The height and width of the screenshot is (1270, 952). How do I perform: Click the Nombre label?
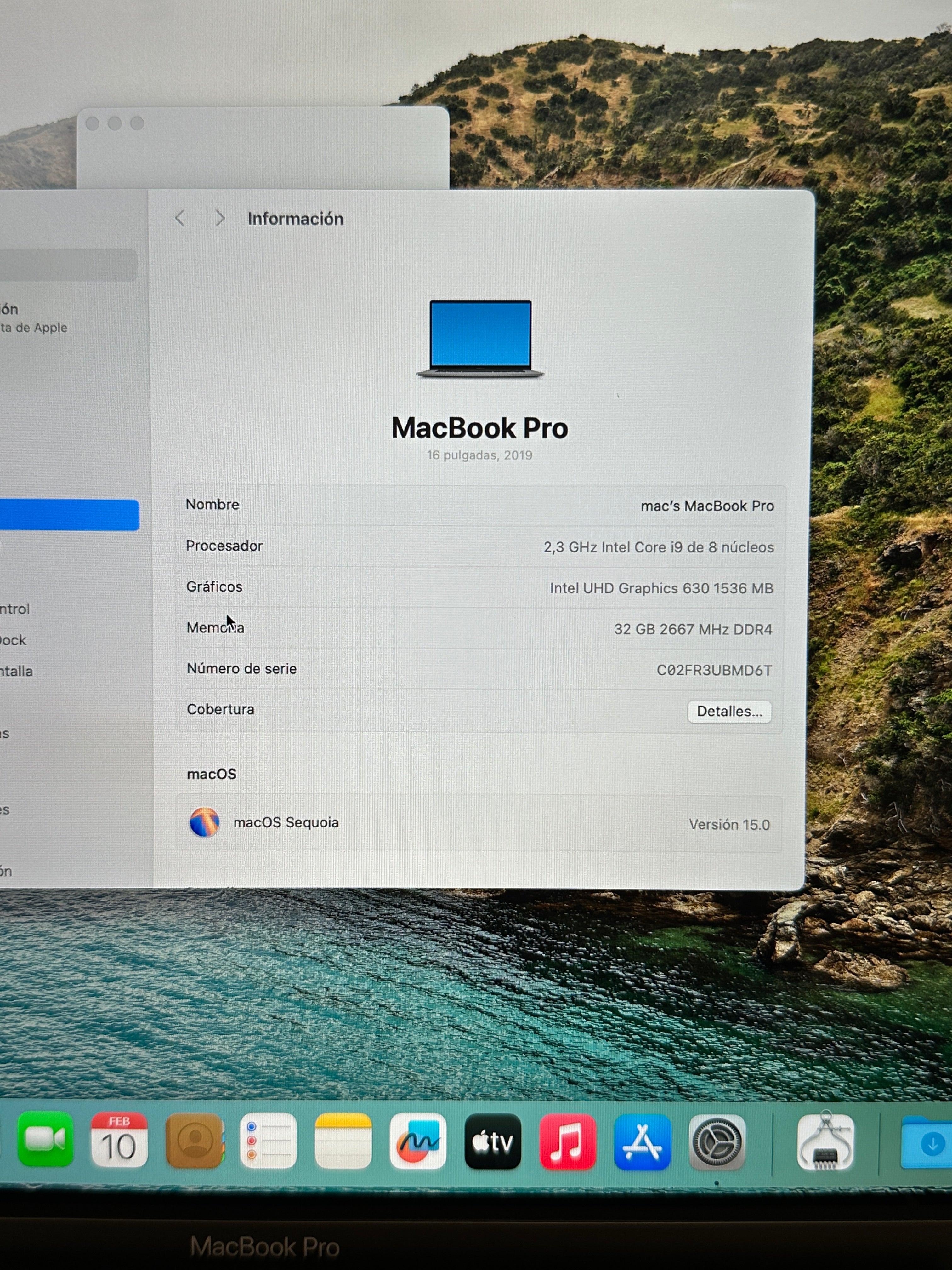point(212,504)
